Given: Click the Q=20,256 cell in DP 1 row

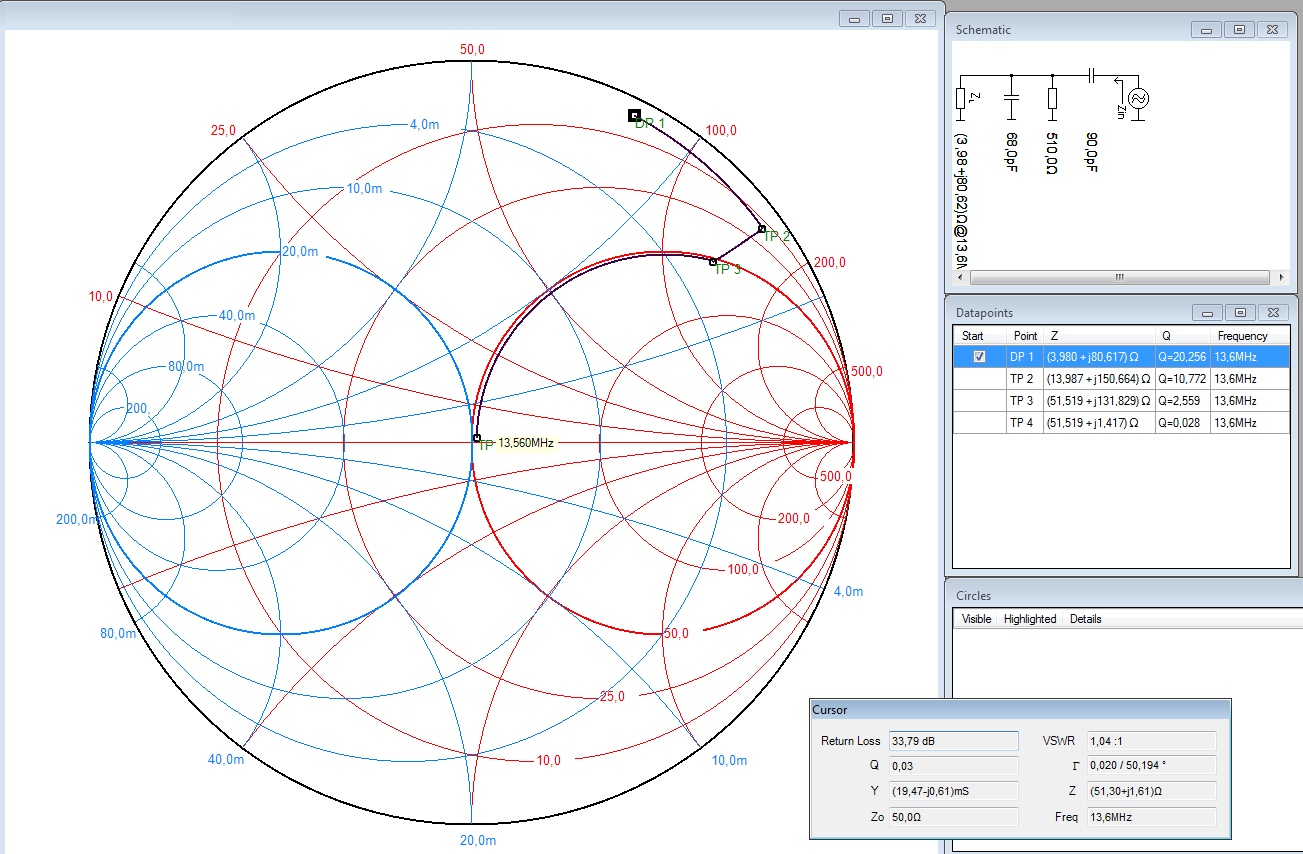Looking at the screenshot, I should (x=1182, y=357).
